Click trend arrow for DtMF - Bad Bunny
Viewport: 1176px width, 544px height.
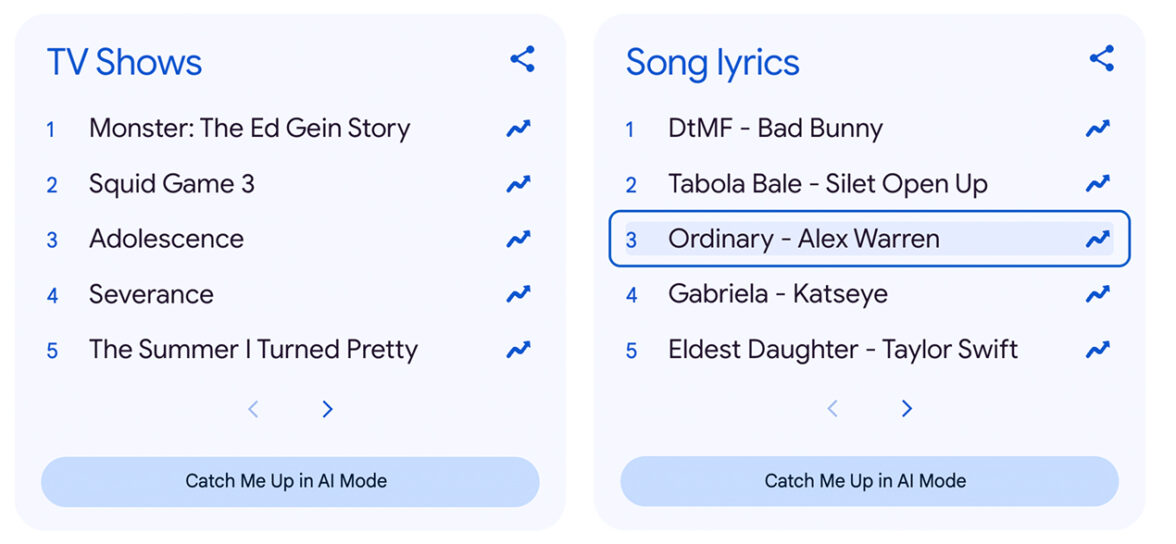click(x=1097, y=129)
